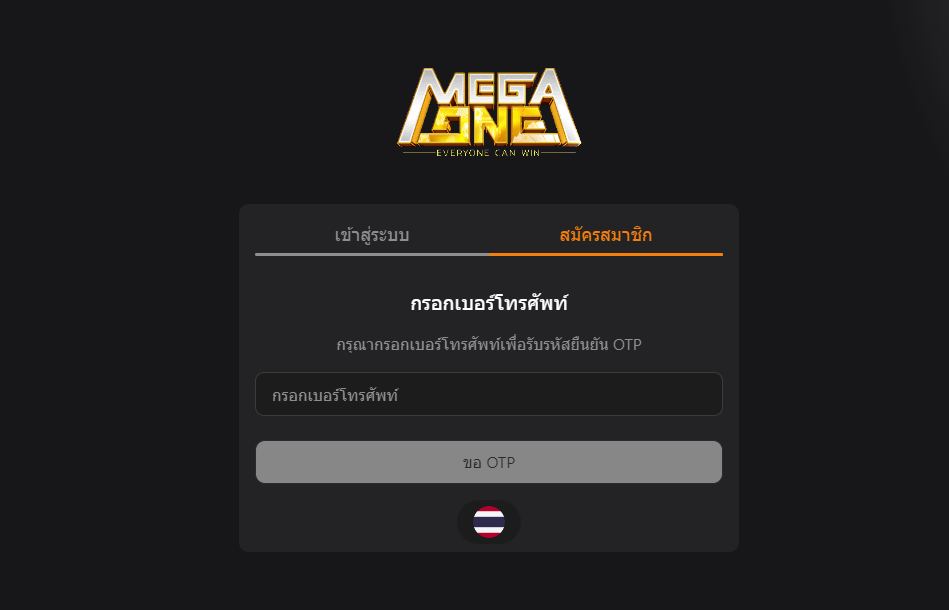Click the ขอ OTP button
The width and height of the screenshot is (949, 610).
[489, 462]
